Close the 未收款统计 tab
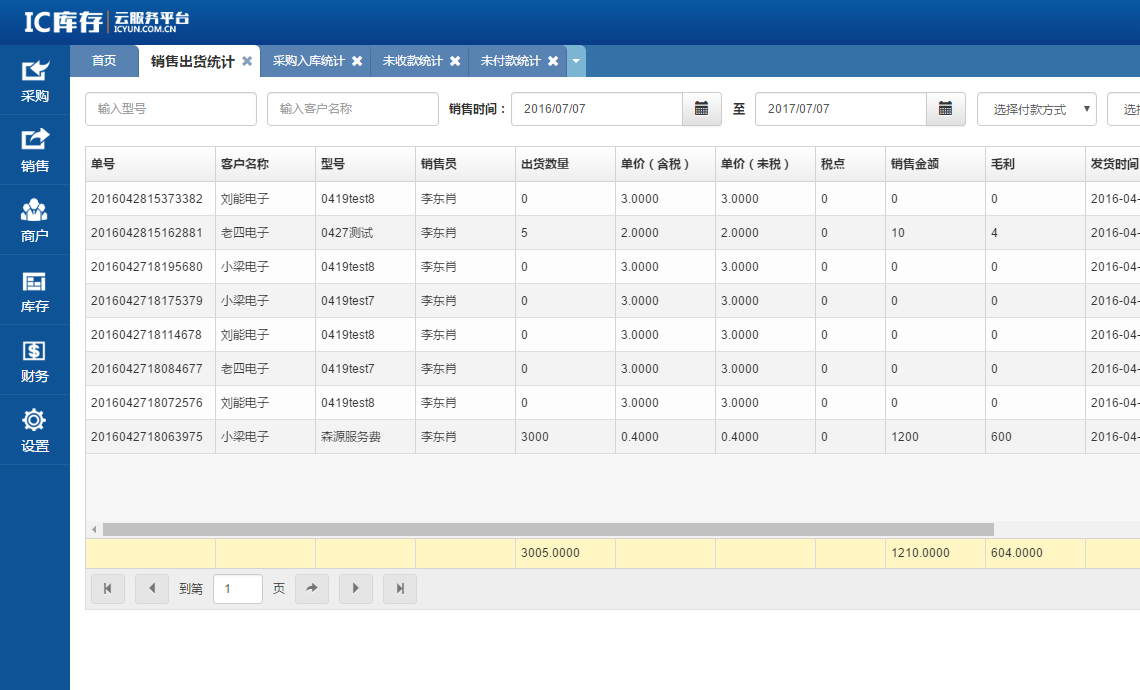Screen dimensions: 1140x690 click(455, 61)
